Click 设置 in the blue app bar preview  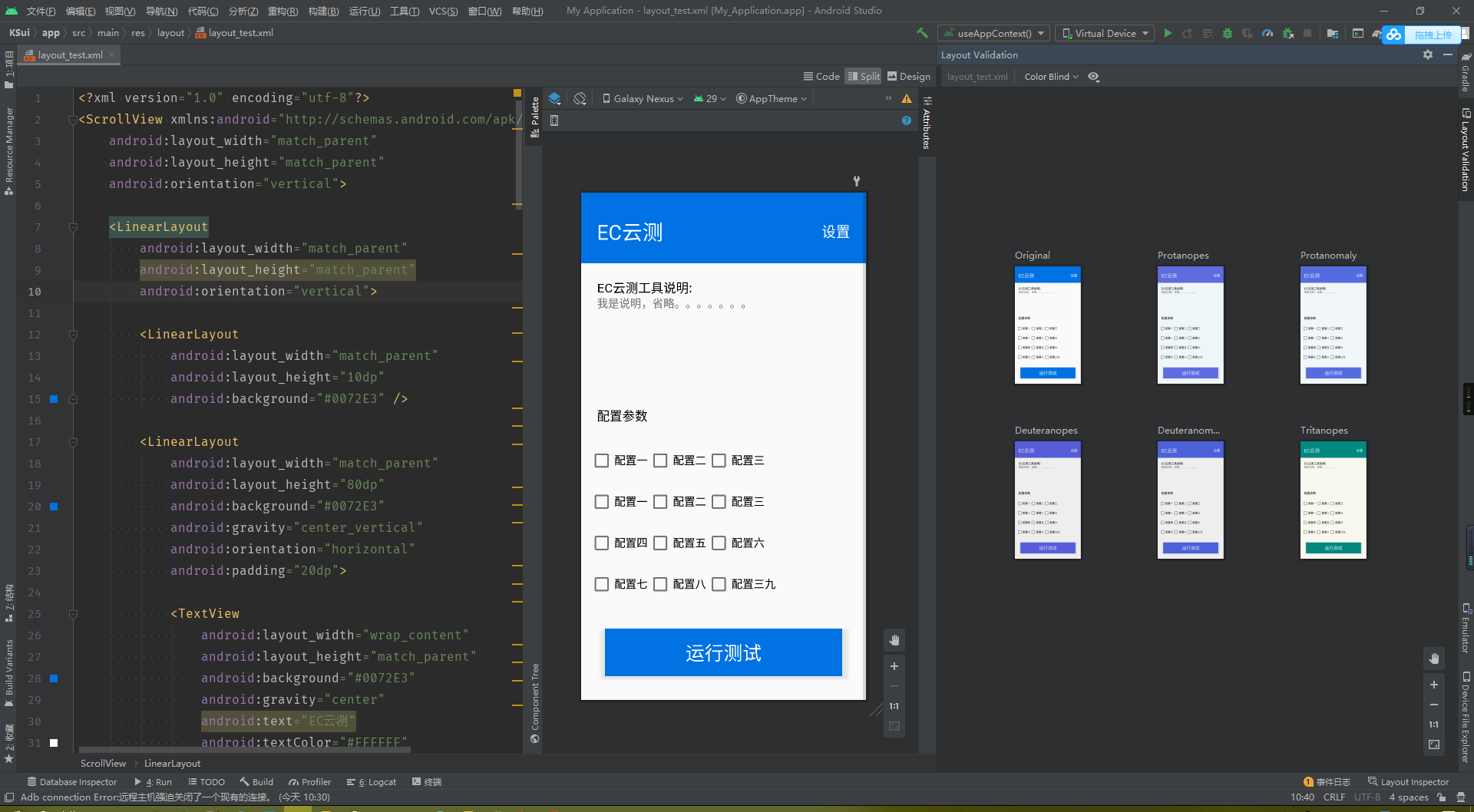click(x=835, y=232)
